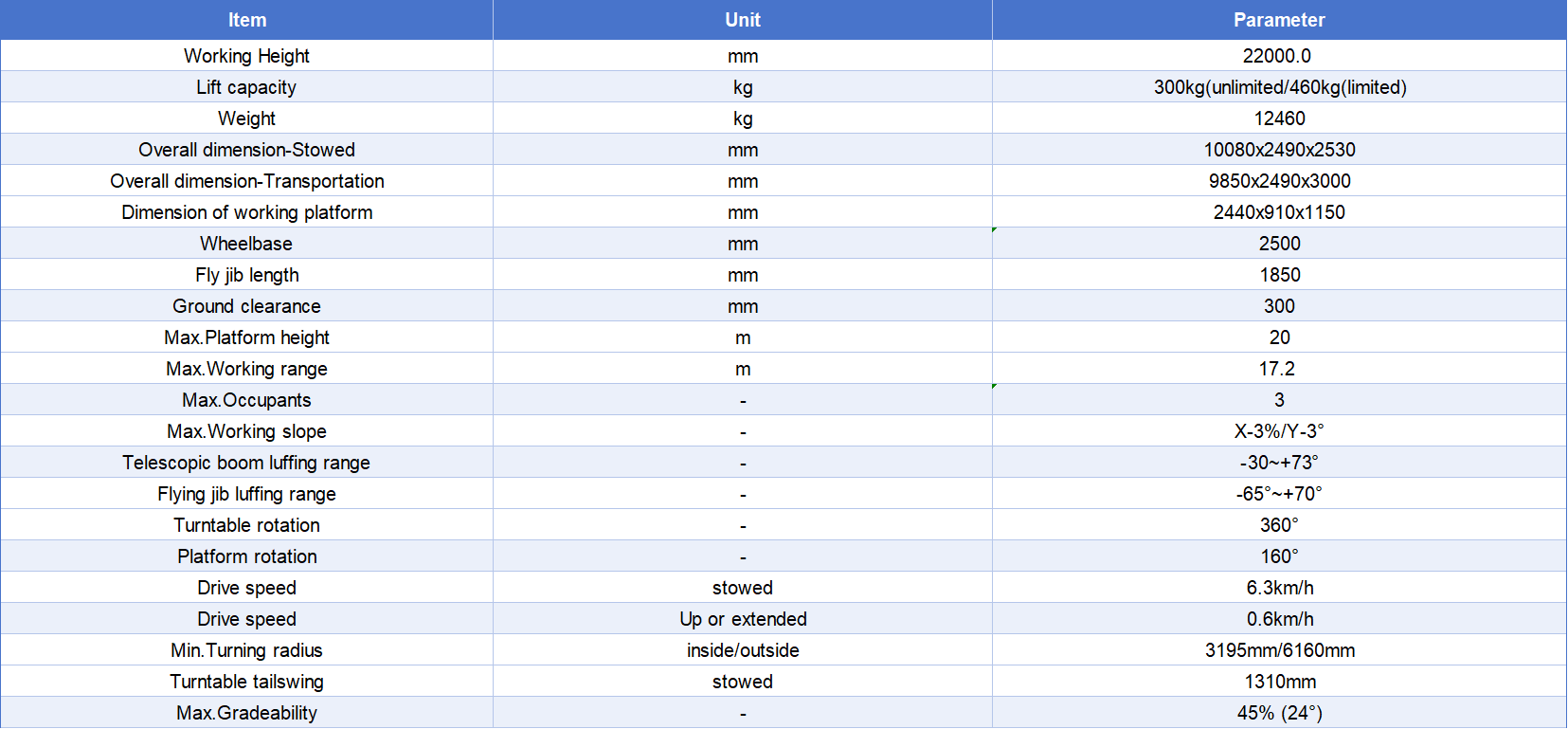Screen dimensions: 1568x729
Task: Select the 360° rotation value
Action: coord(1279,525)
